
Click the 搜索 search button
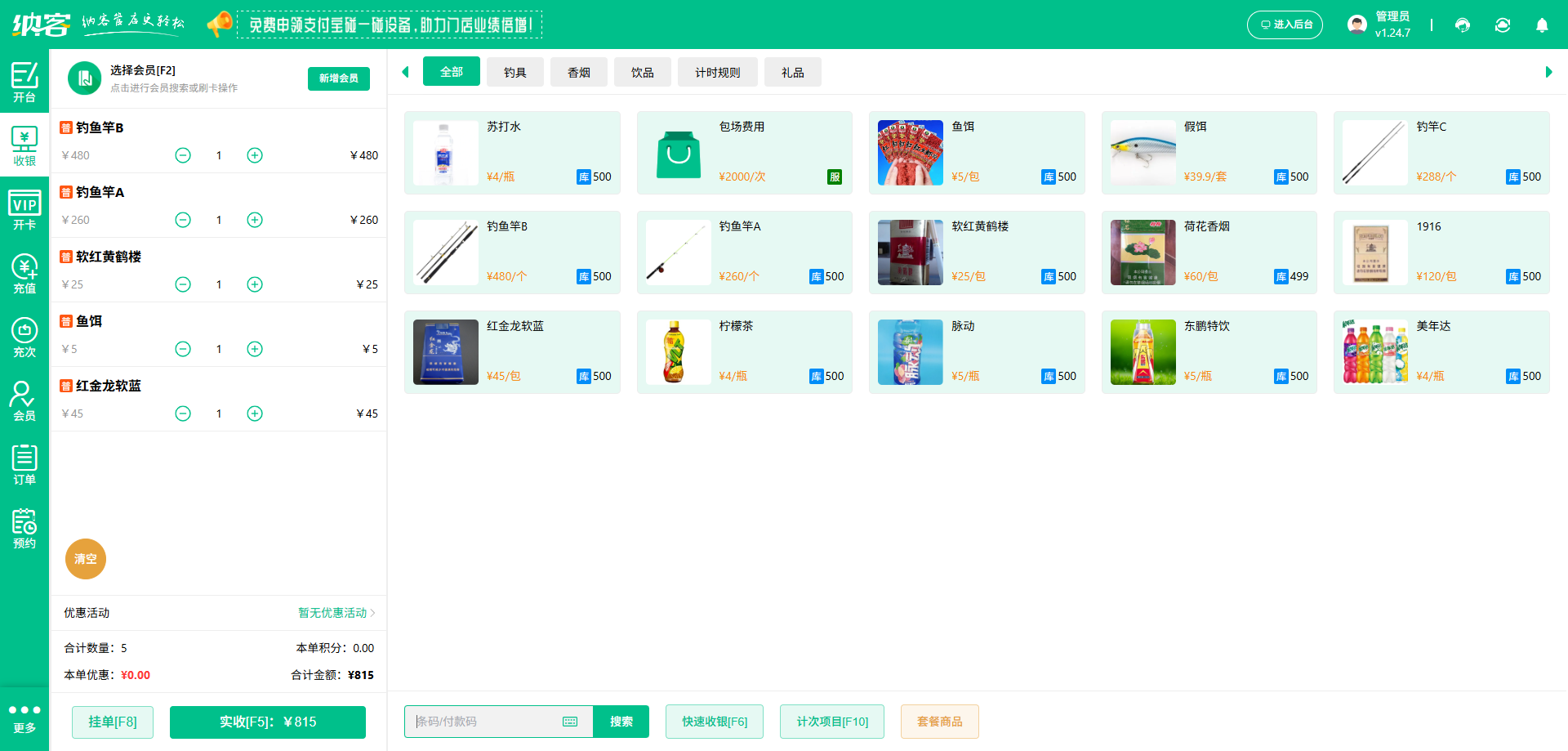coord(621,722)
